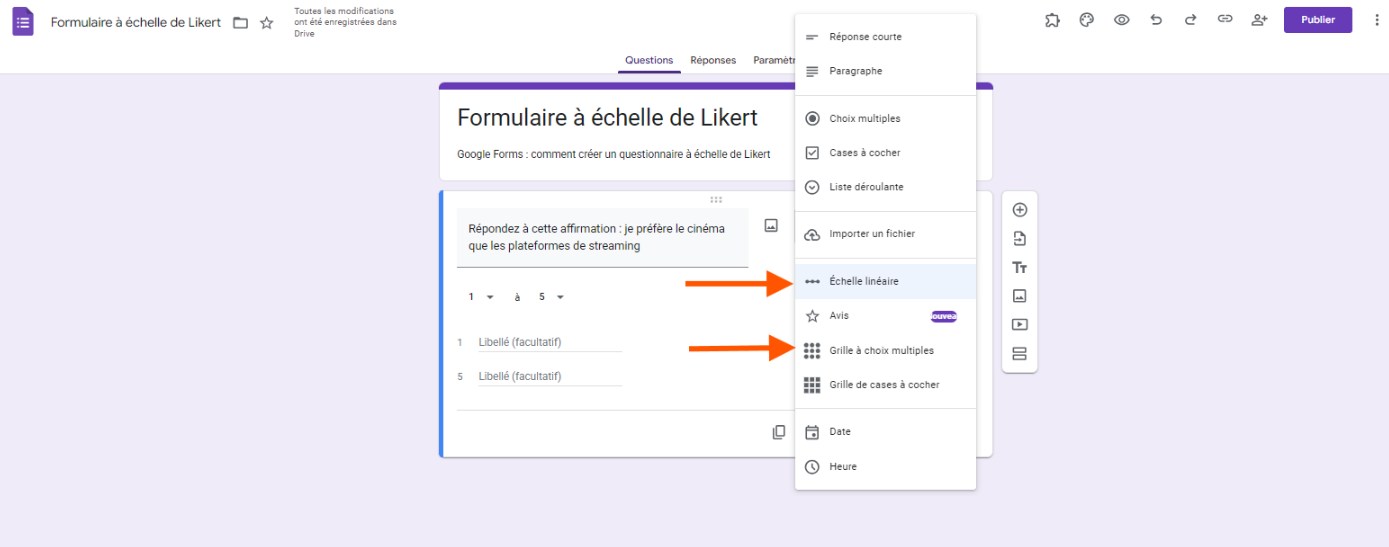Image resolution: width=1389 pixels, height=547 pixels.
Task: Choose 'Cases à cocher' question type
Action: click(864, 153)
